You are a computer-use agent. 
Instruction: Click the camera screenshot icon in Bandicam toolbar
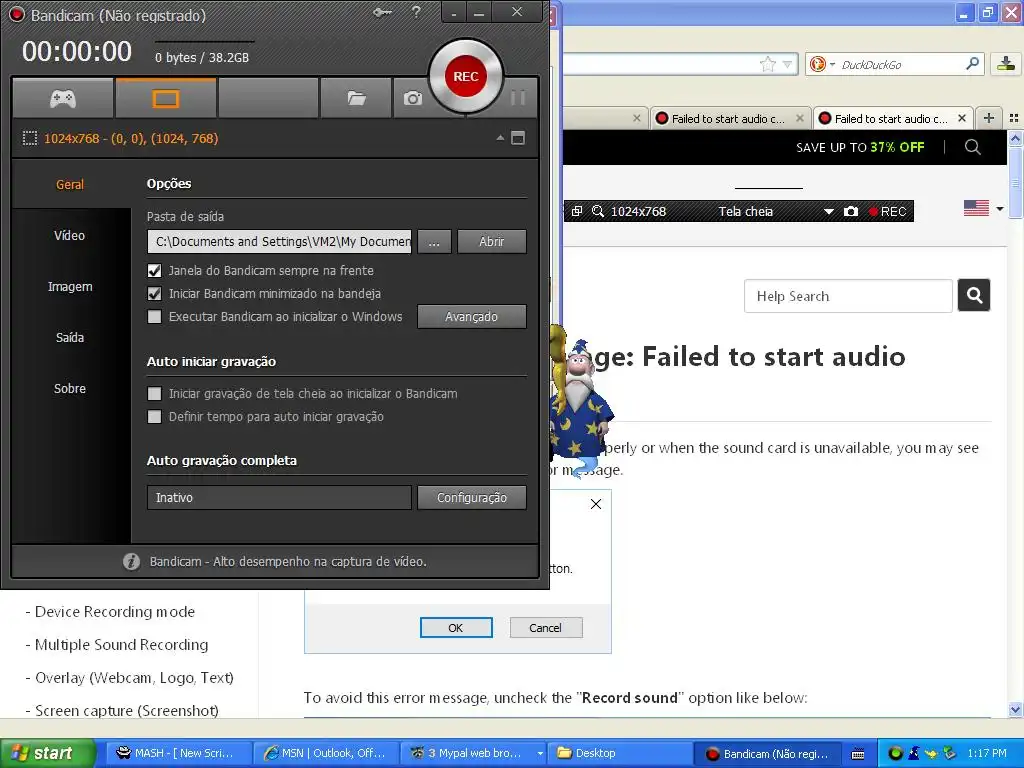pos(413,99)
